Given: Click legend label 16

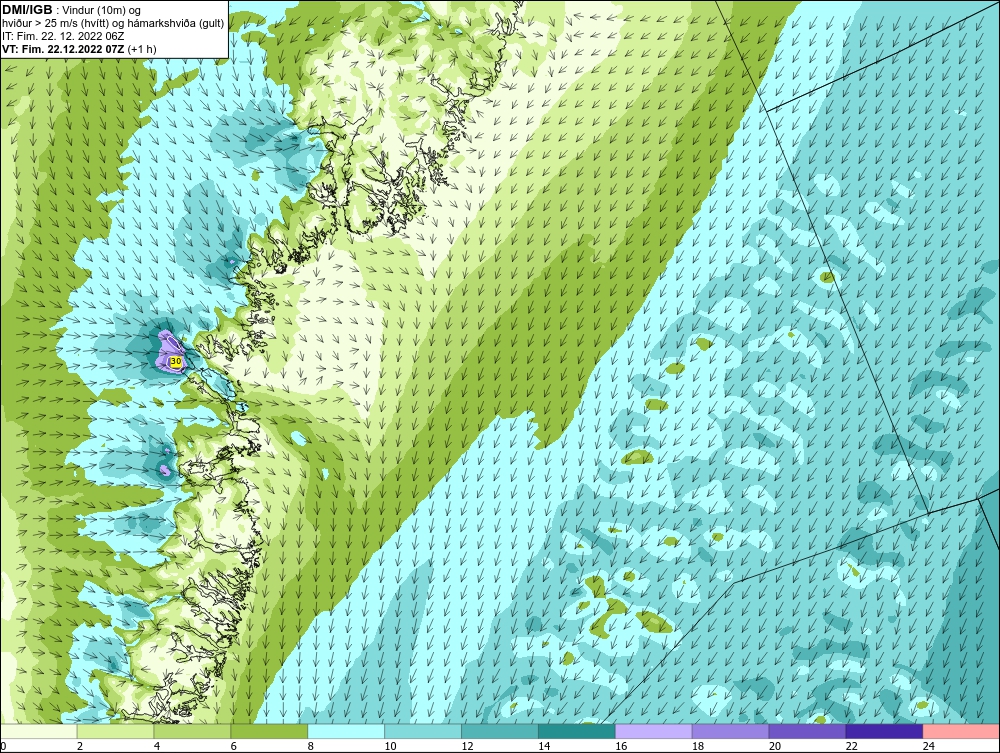Looking at the screenshot, I should coord(621,746).
